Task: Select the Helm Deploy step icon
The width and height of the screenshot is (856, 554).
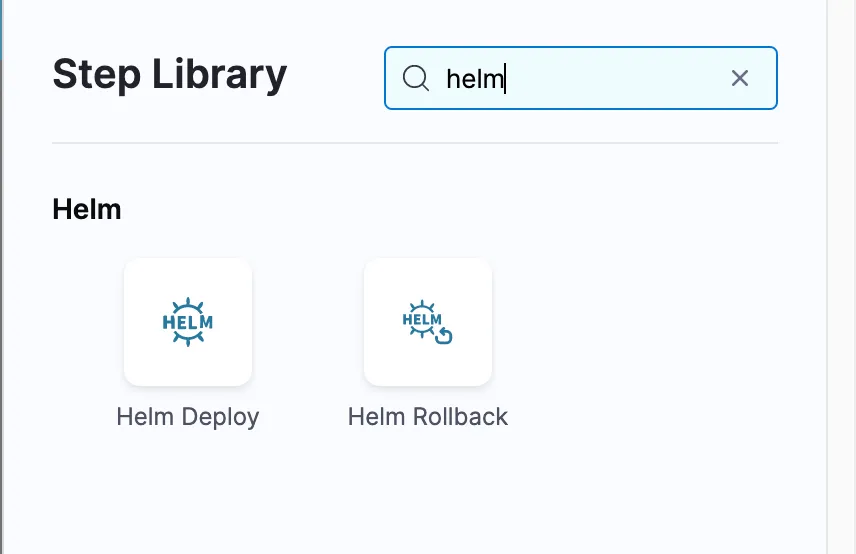Action: (188, 322)
